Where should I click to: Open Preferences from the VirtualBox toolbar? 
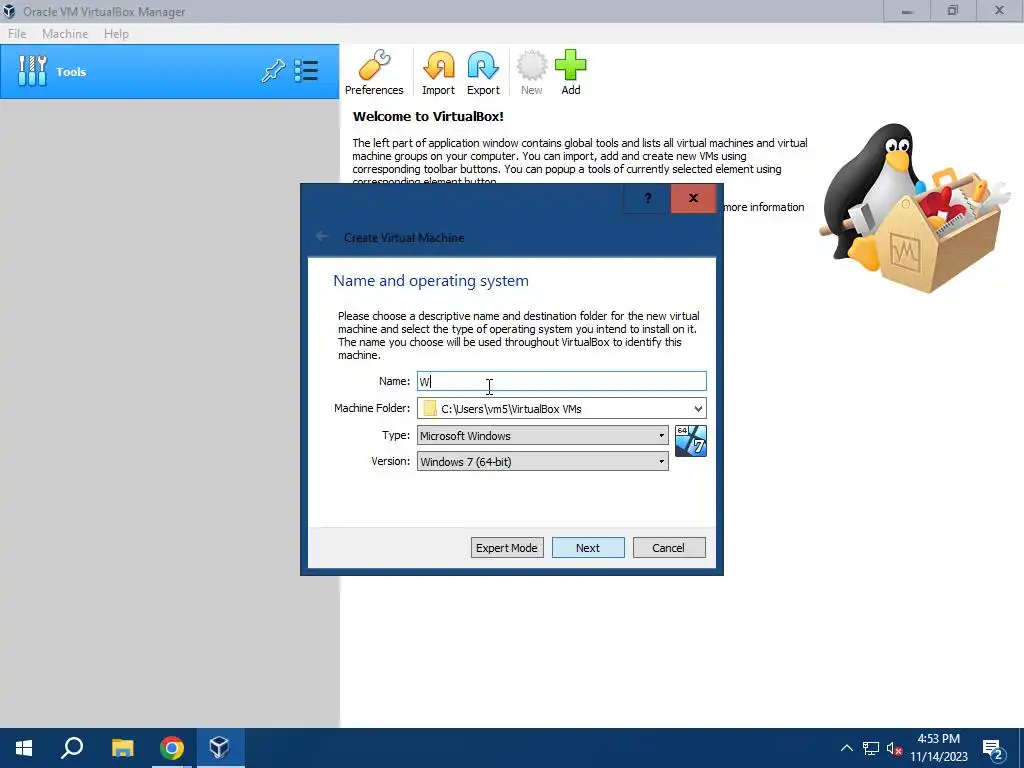374,72
